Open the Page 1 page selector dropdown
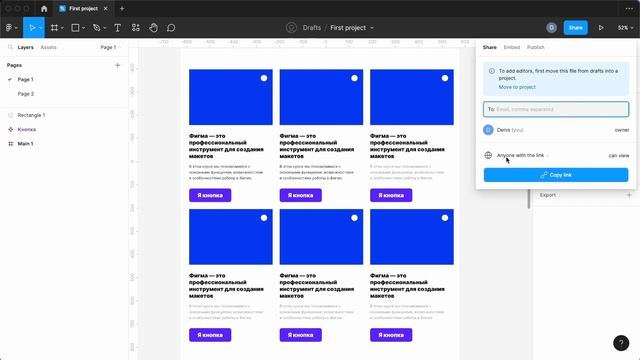The image size is (640, 360). coord(111,47)
